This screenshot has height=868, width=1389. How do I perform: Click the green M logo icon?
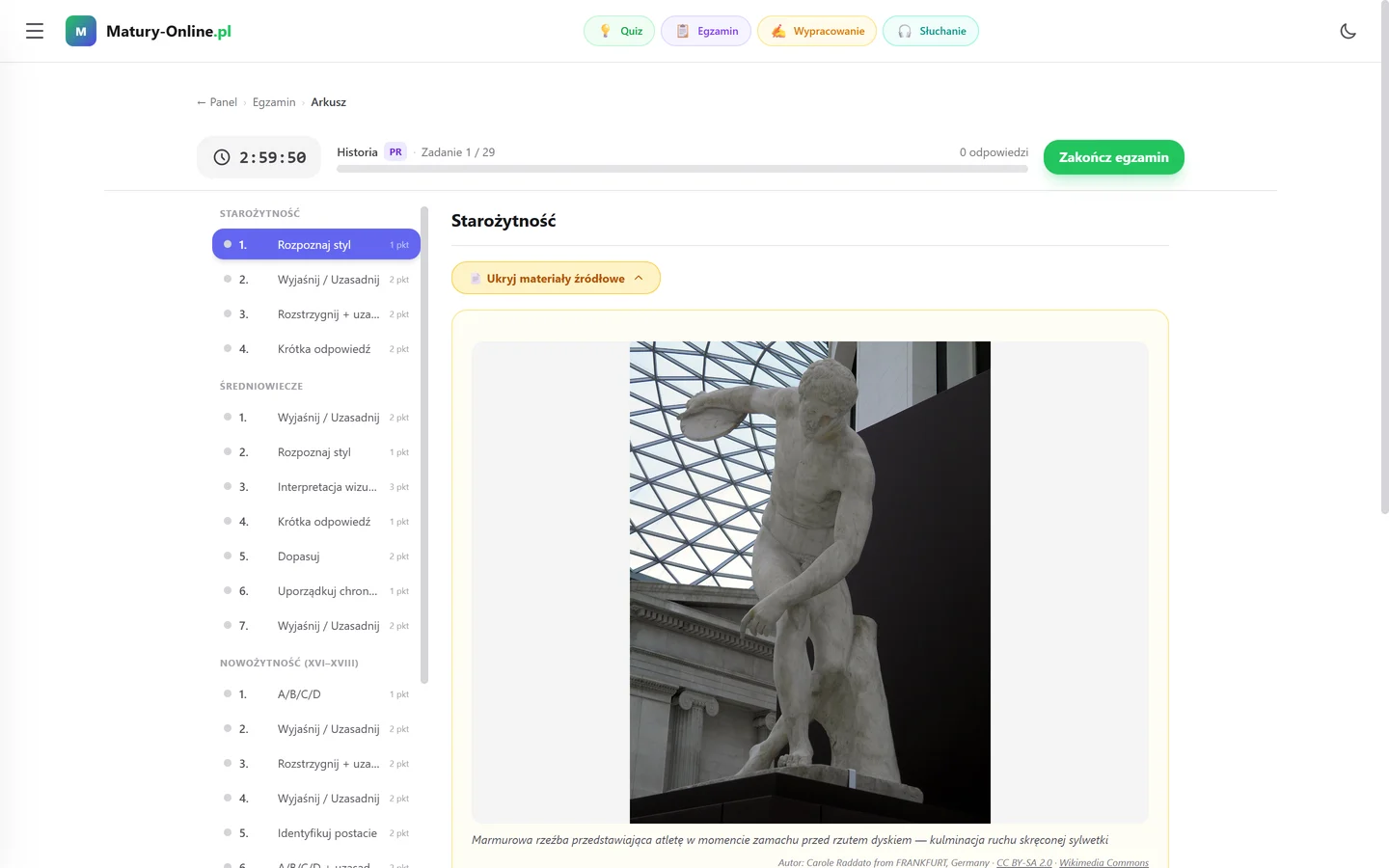[81, 31]
